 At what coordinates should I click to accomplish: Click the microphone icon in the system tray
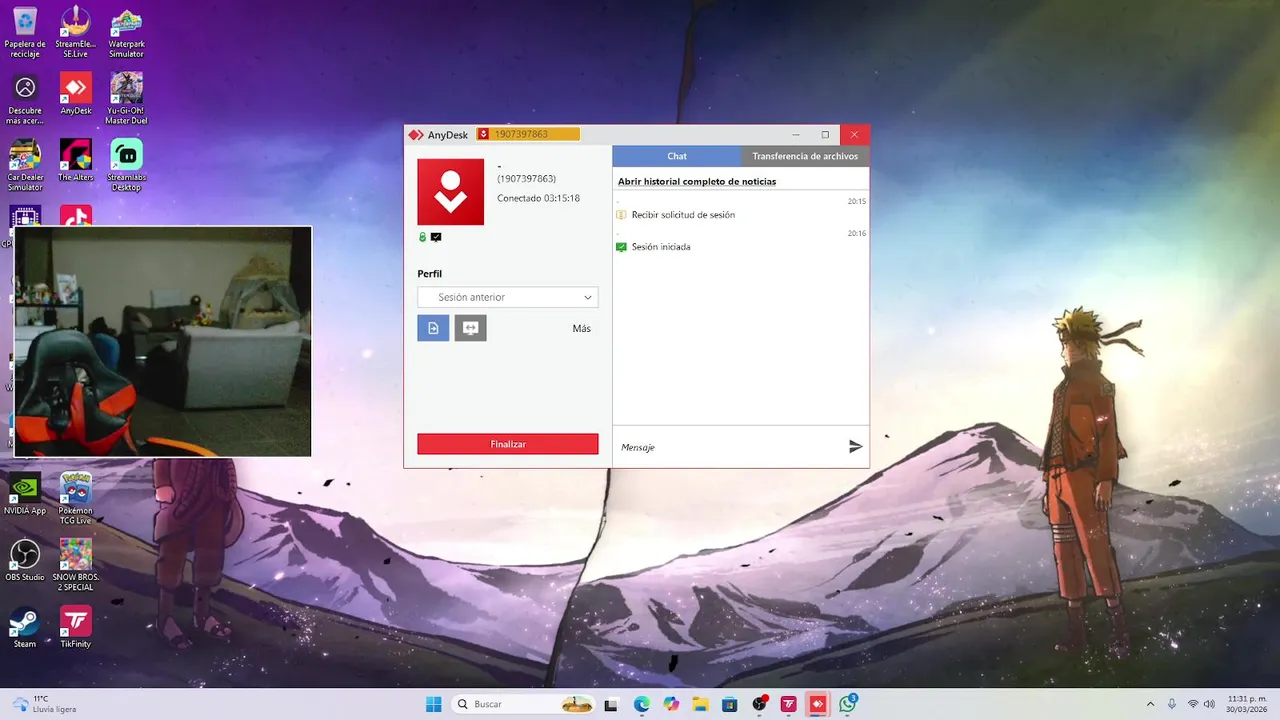point(1172,704)
